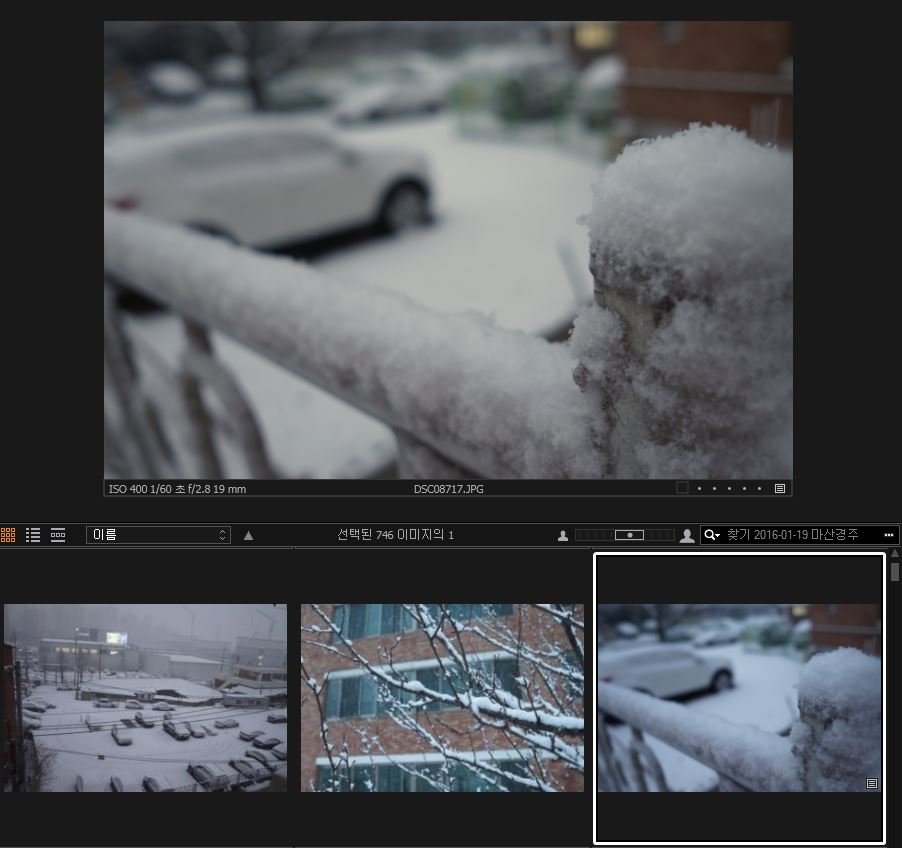Screen dimensions: 902x848
Task: Click the large thumbnail size icon
Action: [687, 536]
